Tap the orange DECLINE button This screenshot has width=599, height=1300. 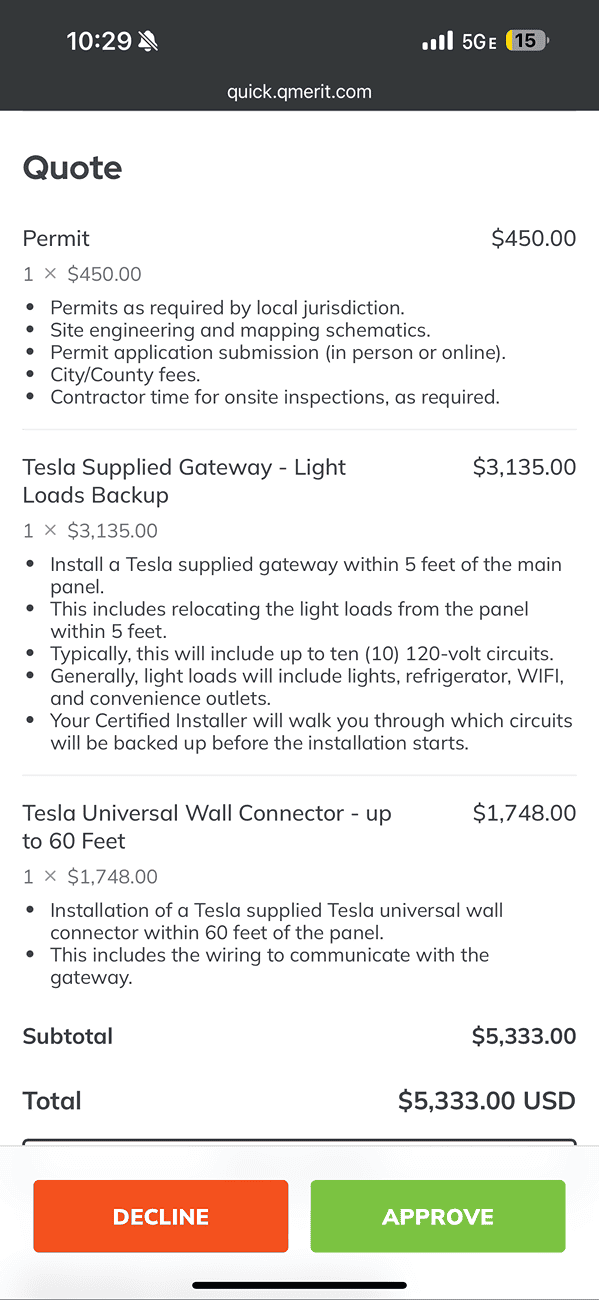161,1216
